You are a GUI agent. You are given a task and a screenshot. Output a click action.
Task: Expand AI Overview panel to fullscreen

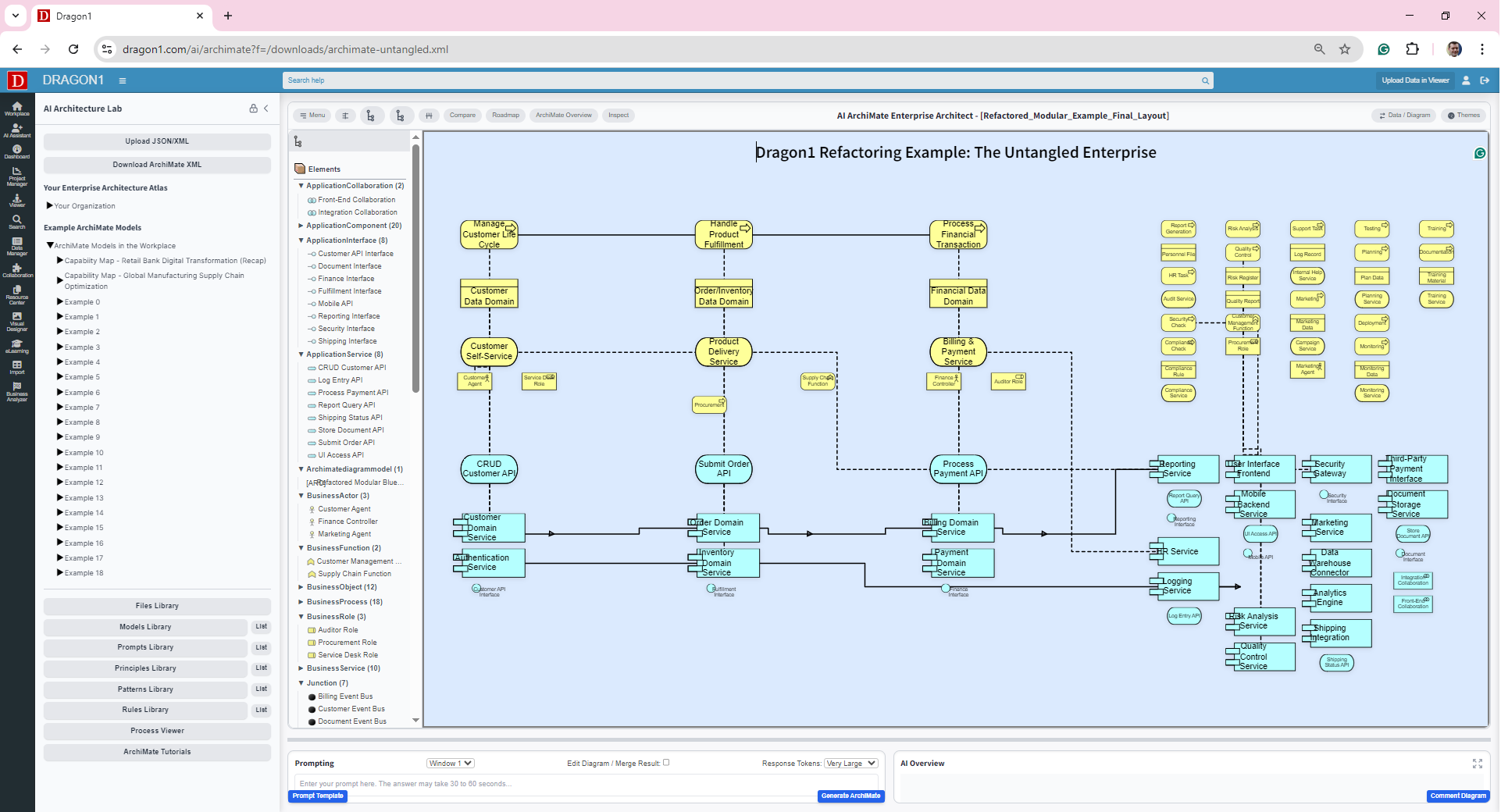[1477, 764]
